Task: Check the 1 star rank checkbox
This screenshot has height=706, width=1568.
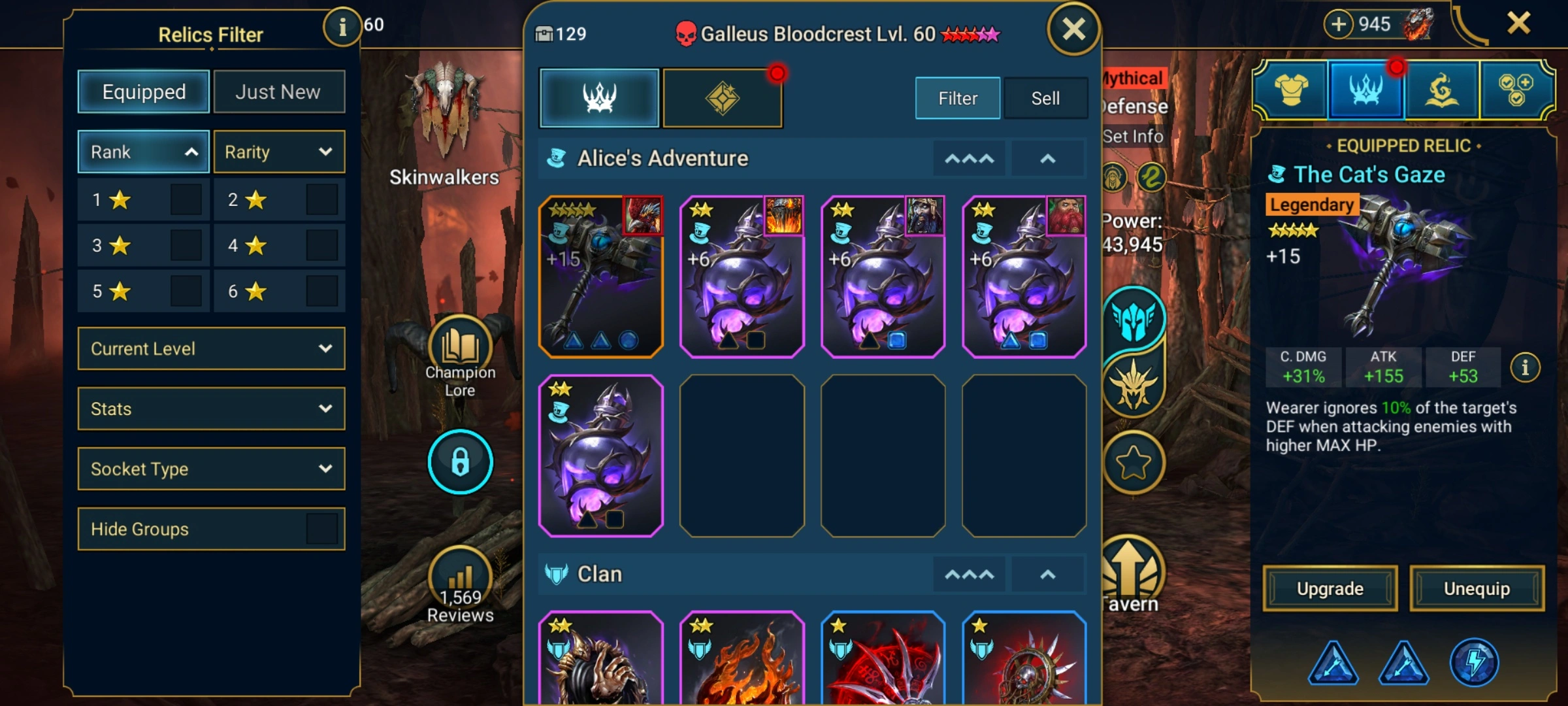Action: pos(186,200)
